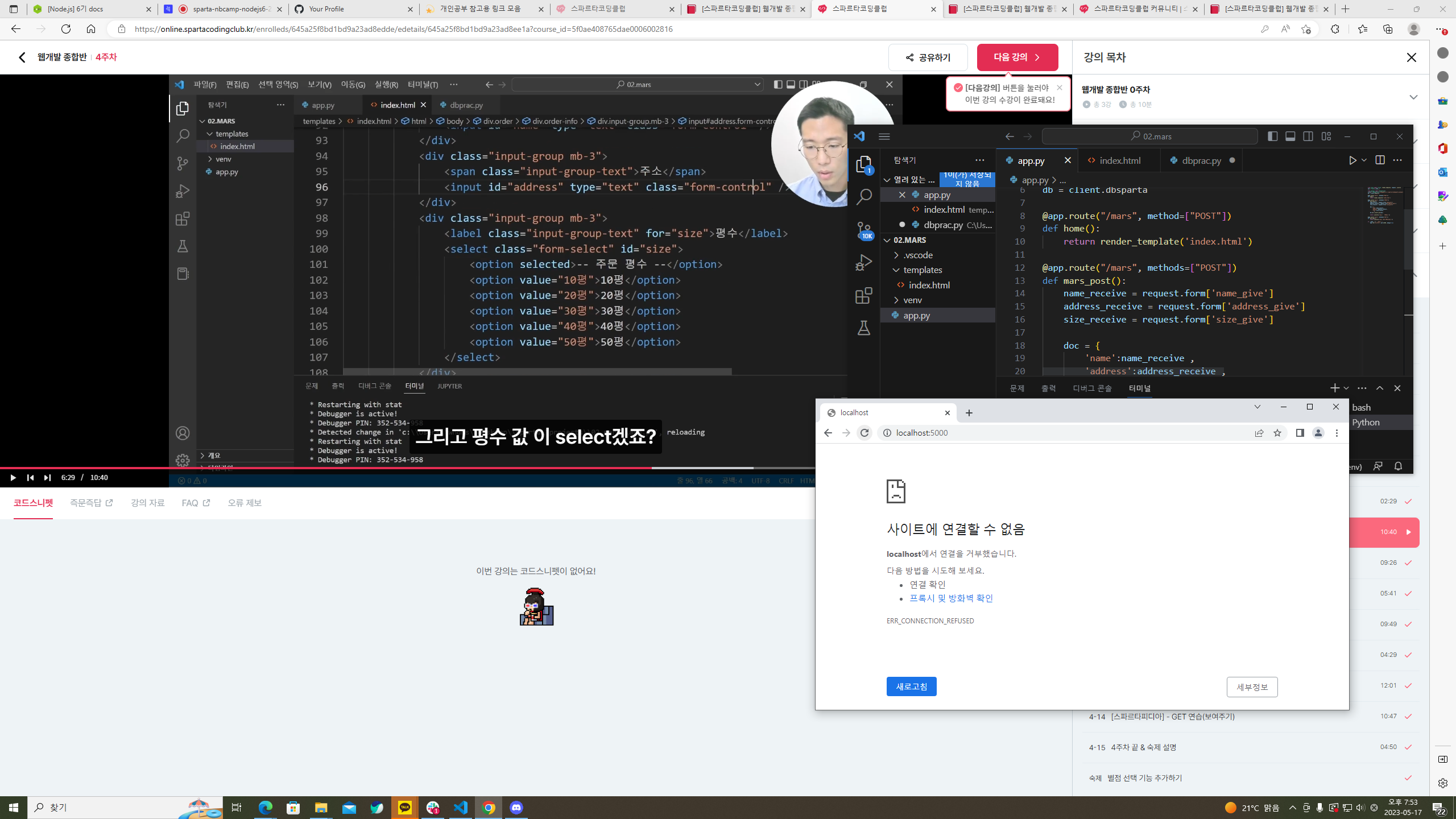Add page to Edge favorites star icon
This screenshot has height=819, width=1456.
[x=1306, y=29]
